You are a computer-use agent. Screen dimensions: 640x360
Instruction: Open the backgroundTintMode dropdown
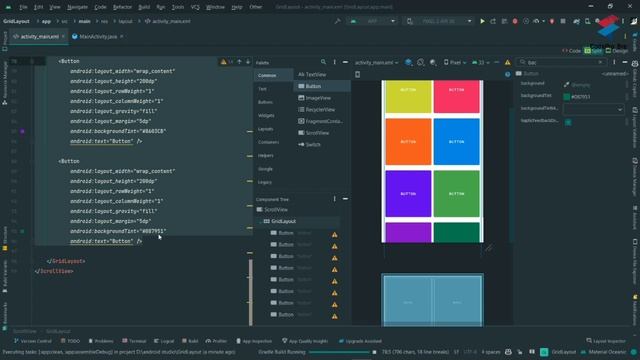tap(593, 109)
